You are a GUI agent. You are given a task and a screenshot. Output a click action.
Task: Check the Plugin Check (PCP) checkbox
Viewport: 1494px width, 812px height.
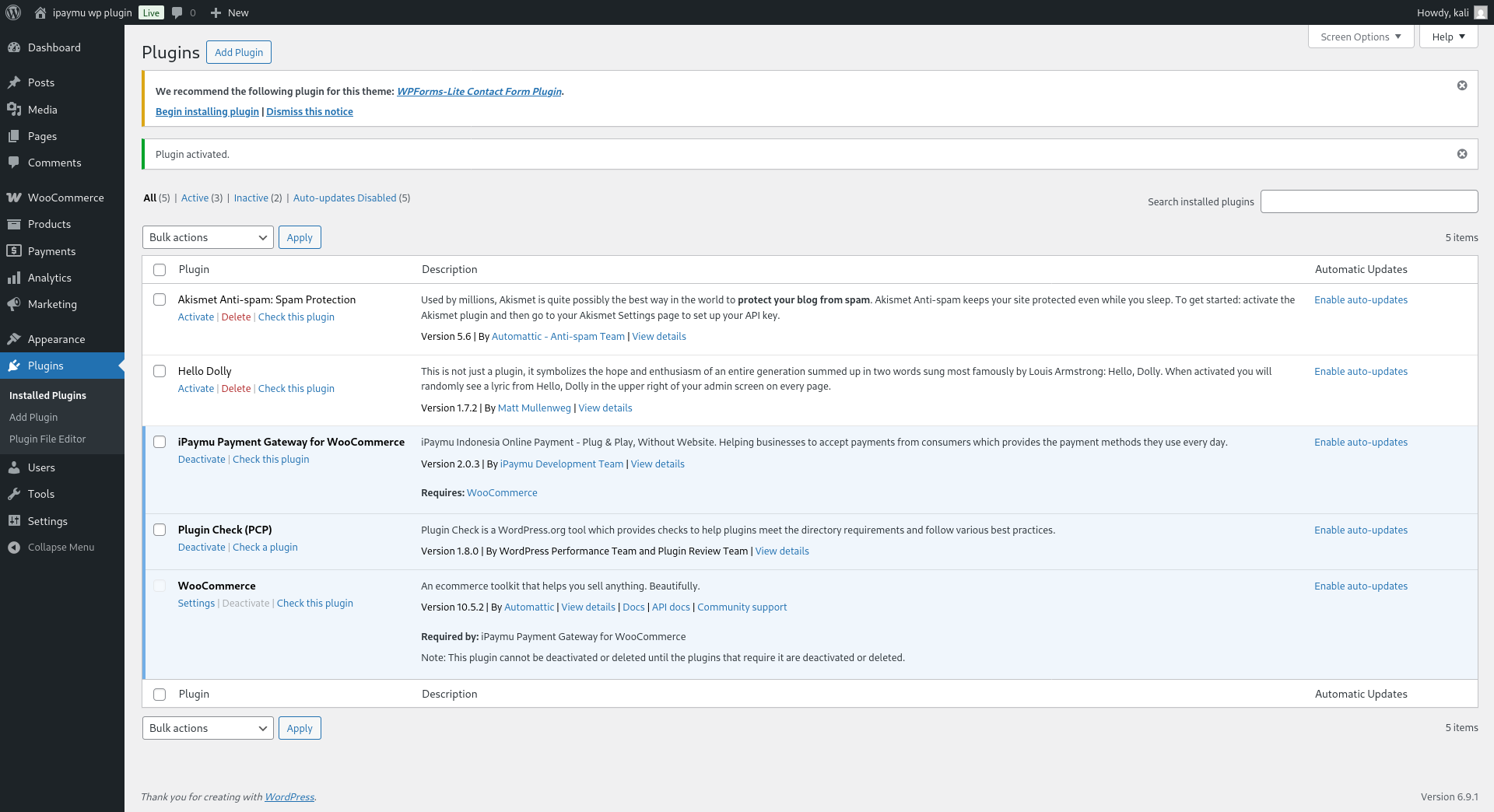160,530
